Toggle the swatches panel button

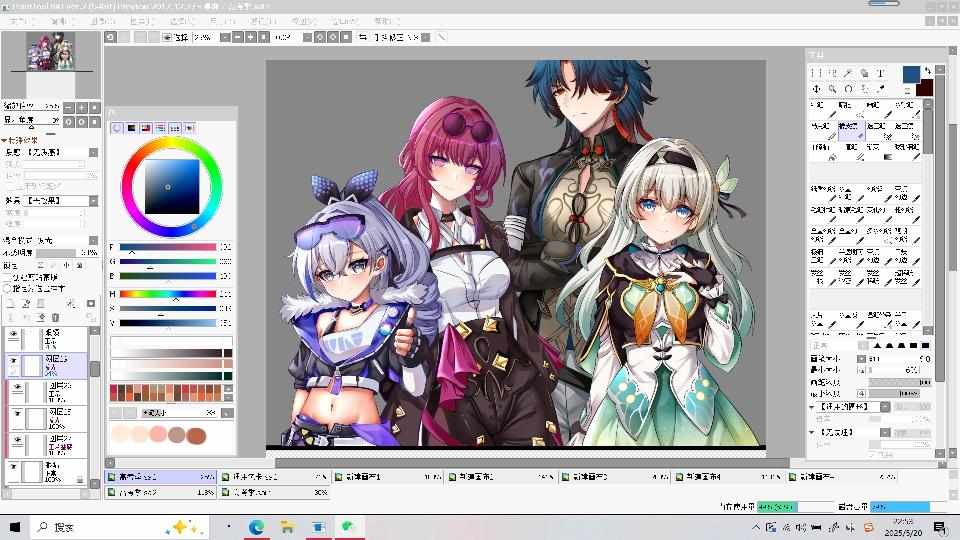(175, 128)
